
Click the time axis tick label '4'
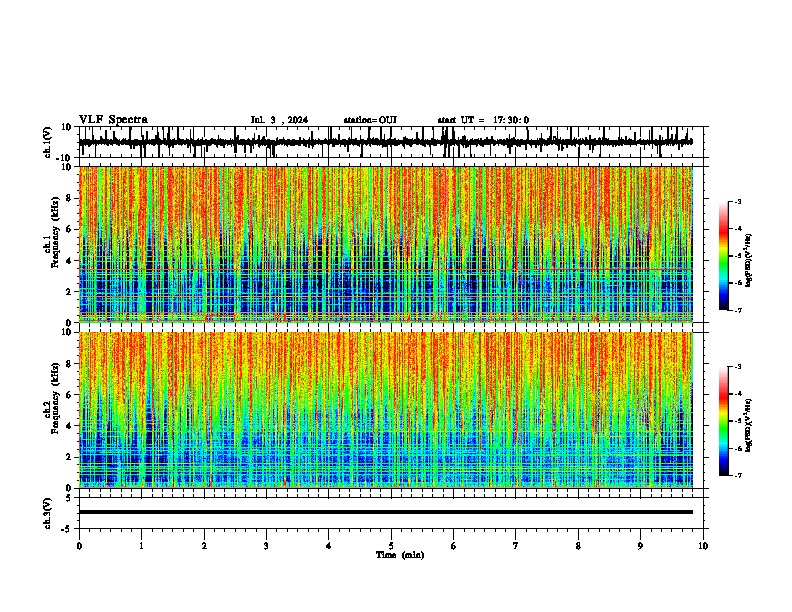(329, 546)
